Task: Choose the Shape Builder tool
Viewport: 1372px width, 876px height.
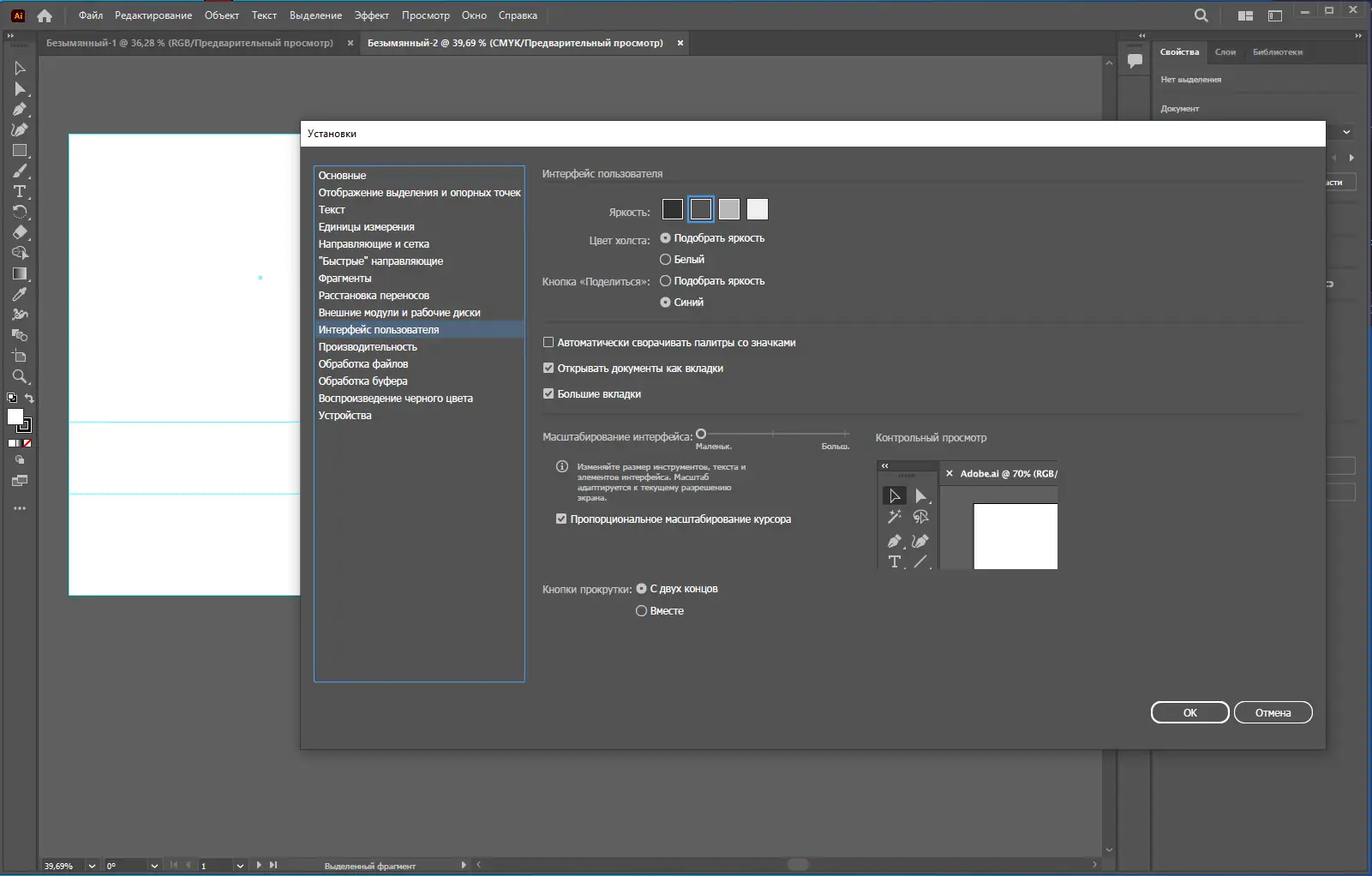Action: coord(20,254)
